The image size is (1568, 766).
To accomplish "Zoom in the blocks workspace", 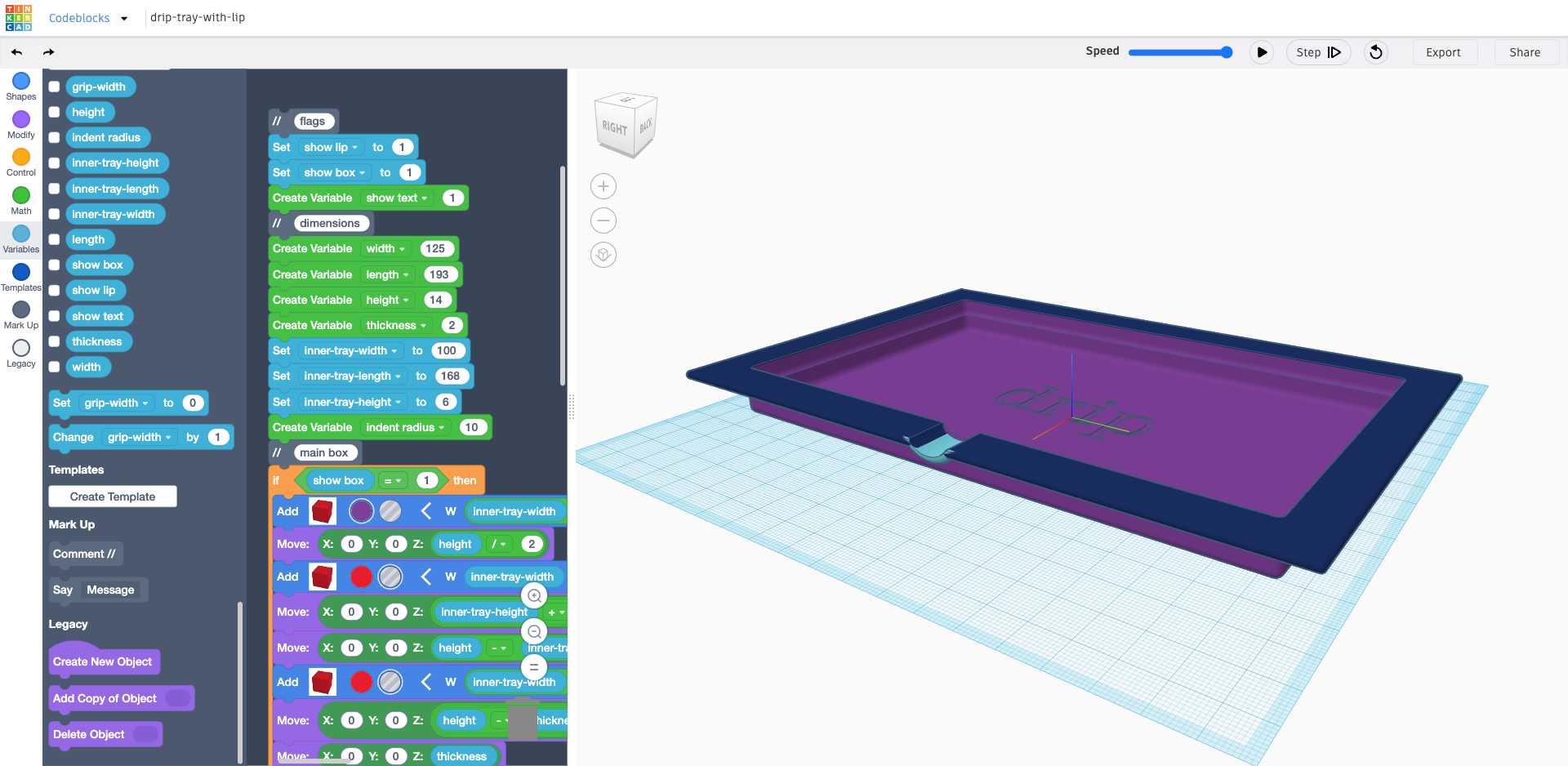I will (534, 596).
